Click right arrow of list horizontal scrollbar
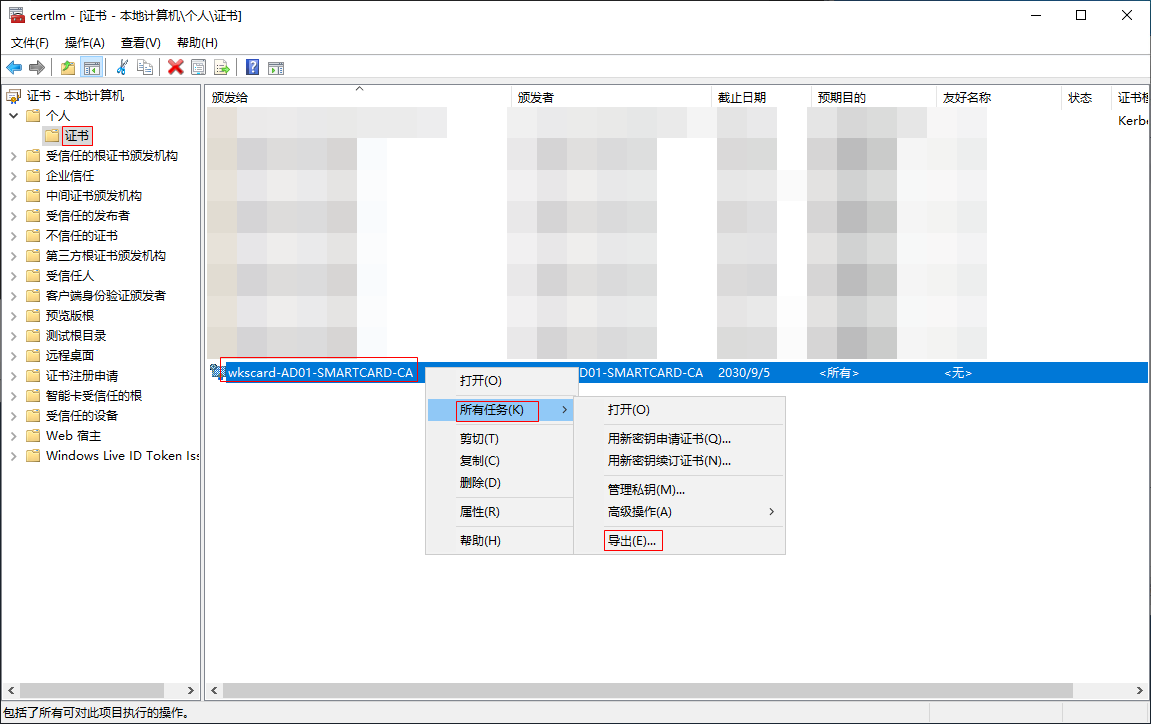Viewport: 1151px width, 724px height. [1139, 691]
